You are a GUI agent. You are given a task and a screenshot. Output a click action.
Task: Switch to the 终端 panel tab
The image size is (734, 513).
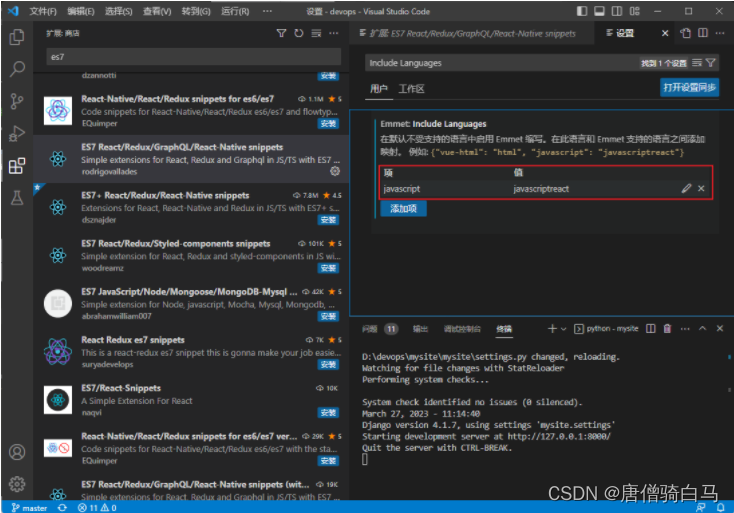504,329
